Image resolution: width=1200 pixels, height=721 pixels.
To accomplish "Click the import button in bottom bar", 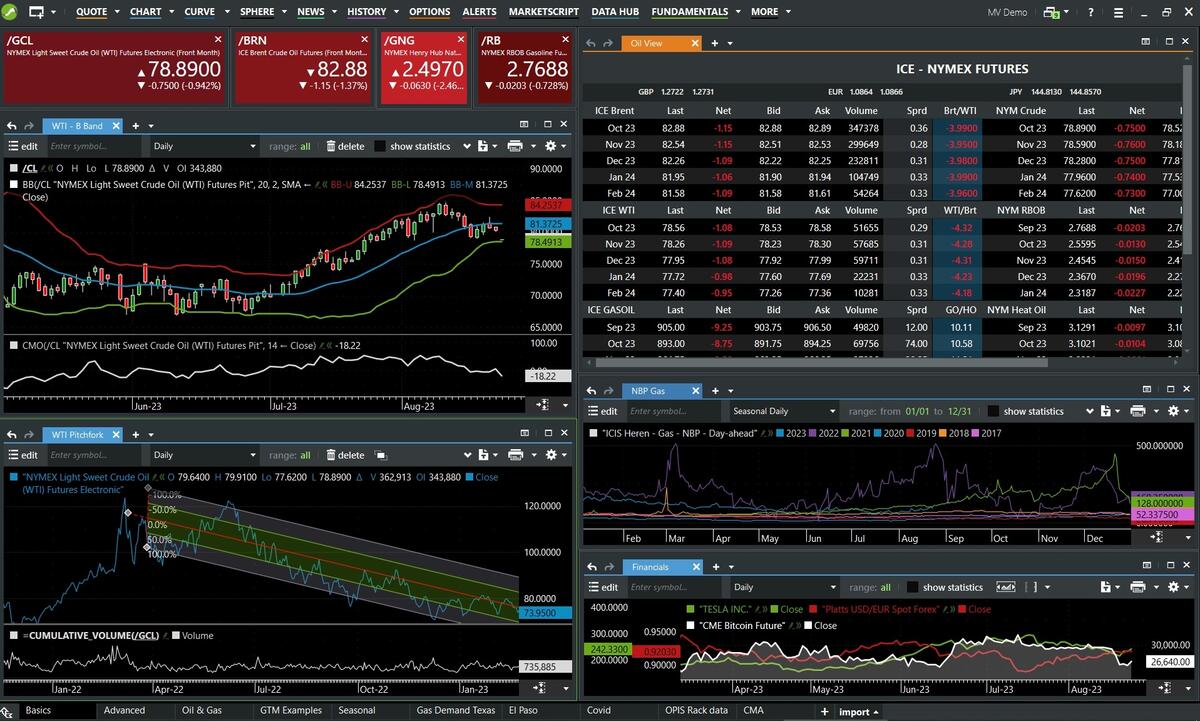I will tap(858, 711).
